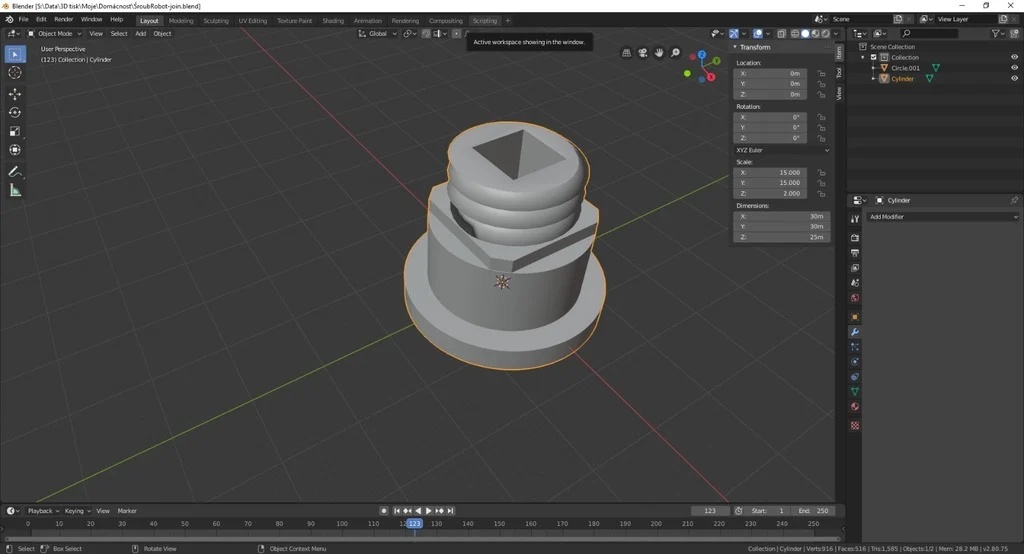Switch to rendered viewport shading
The image size is (1024, 554).
click(x=825, y=33)
